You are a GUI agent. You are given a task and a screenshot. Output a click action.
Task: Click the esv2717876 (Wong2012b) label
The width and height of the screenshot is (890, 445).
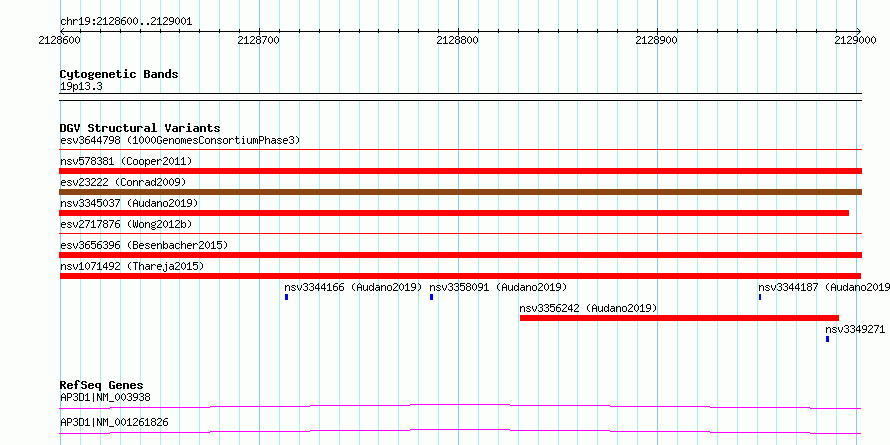(126, 224)
